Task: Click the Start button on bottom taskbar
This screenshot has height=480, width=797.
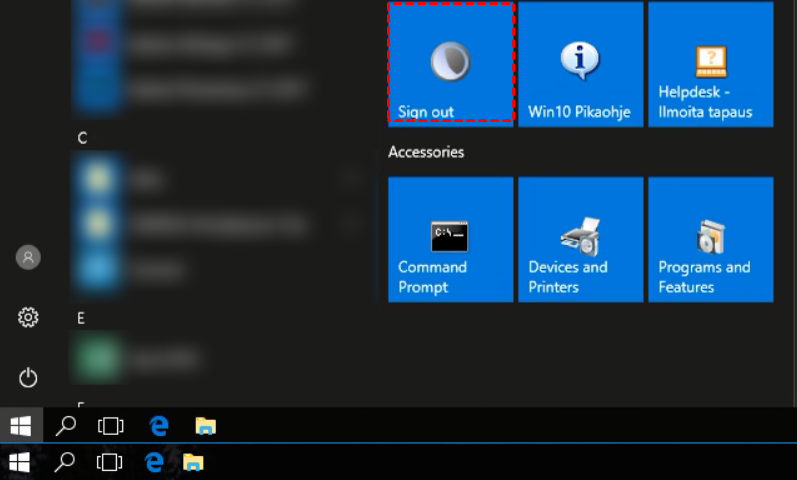Action: pyautogui.click(x=18, y=462)
